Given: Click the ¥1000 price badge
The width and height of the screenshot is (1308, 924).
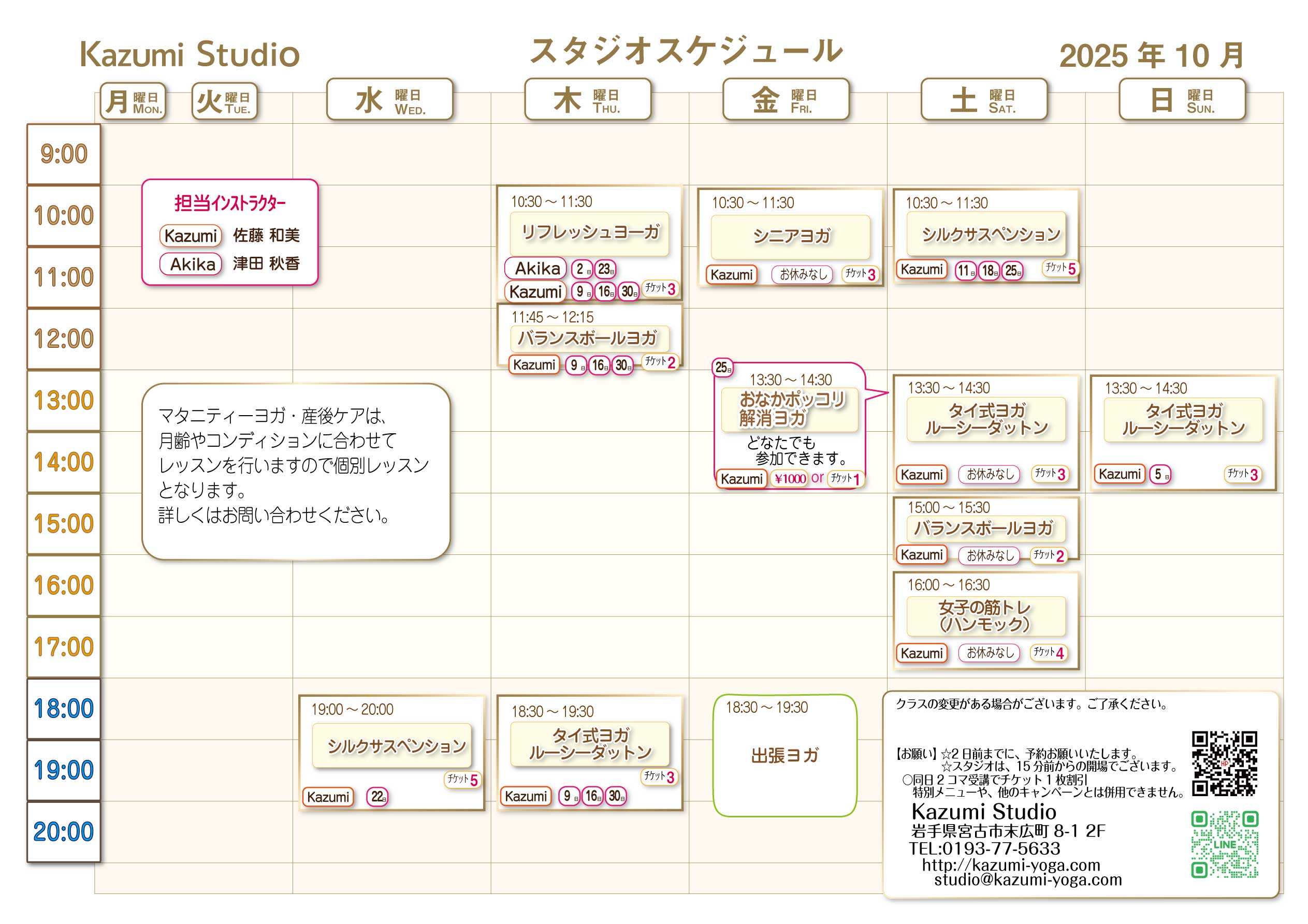Looking at the screenshot, I should 790,478.
